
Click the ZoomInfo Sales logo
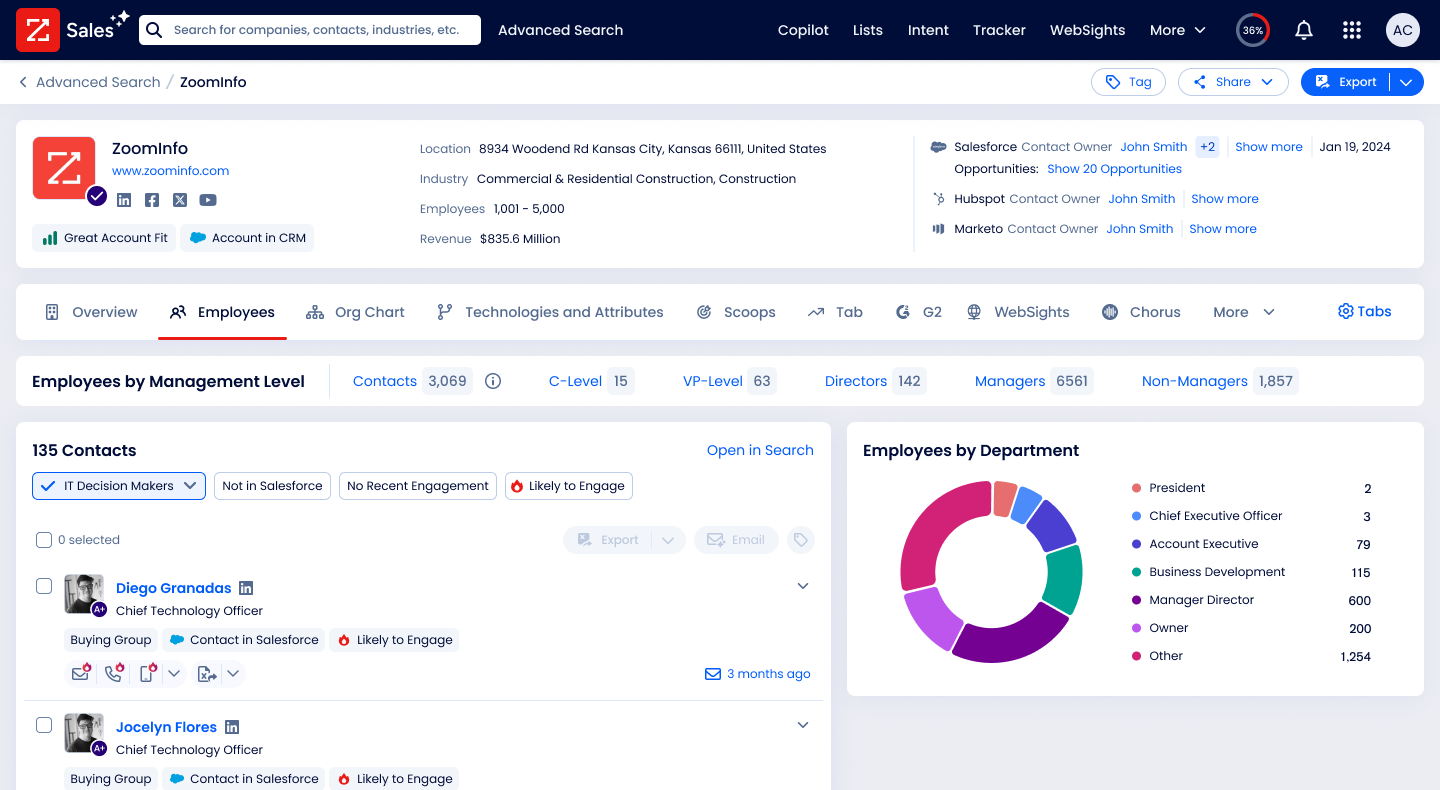click(72, 30)
